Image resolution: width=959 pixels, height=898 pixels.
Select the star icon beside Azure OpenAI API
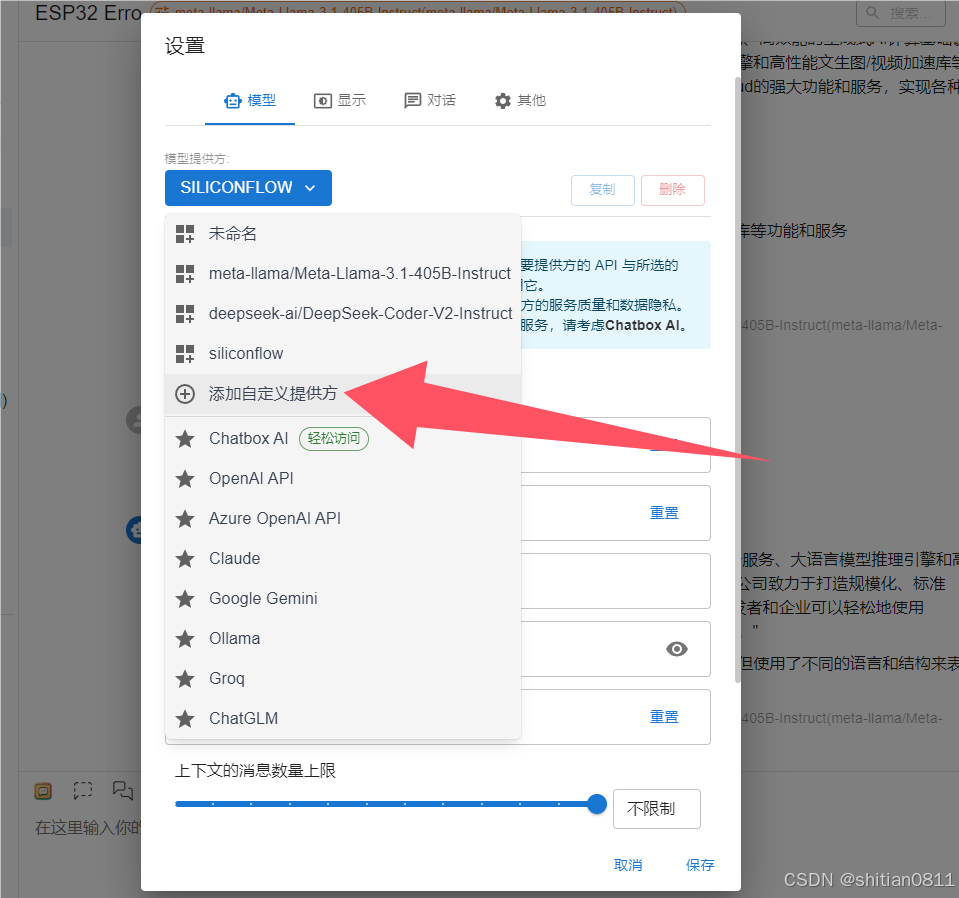click(185, 519)
